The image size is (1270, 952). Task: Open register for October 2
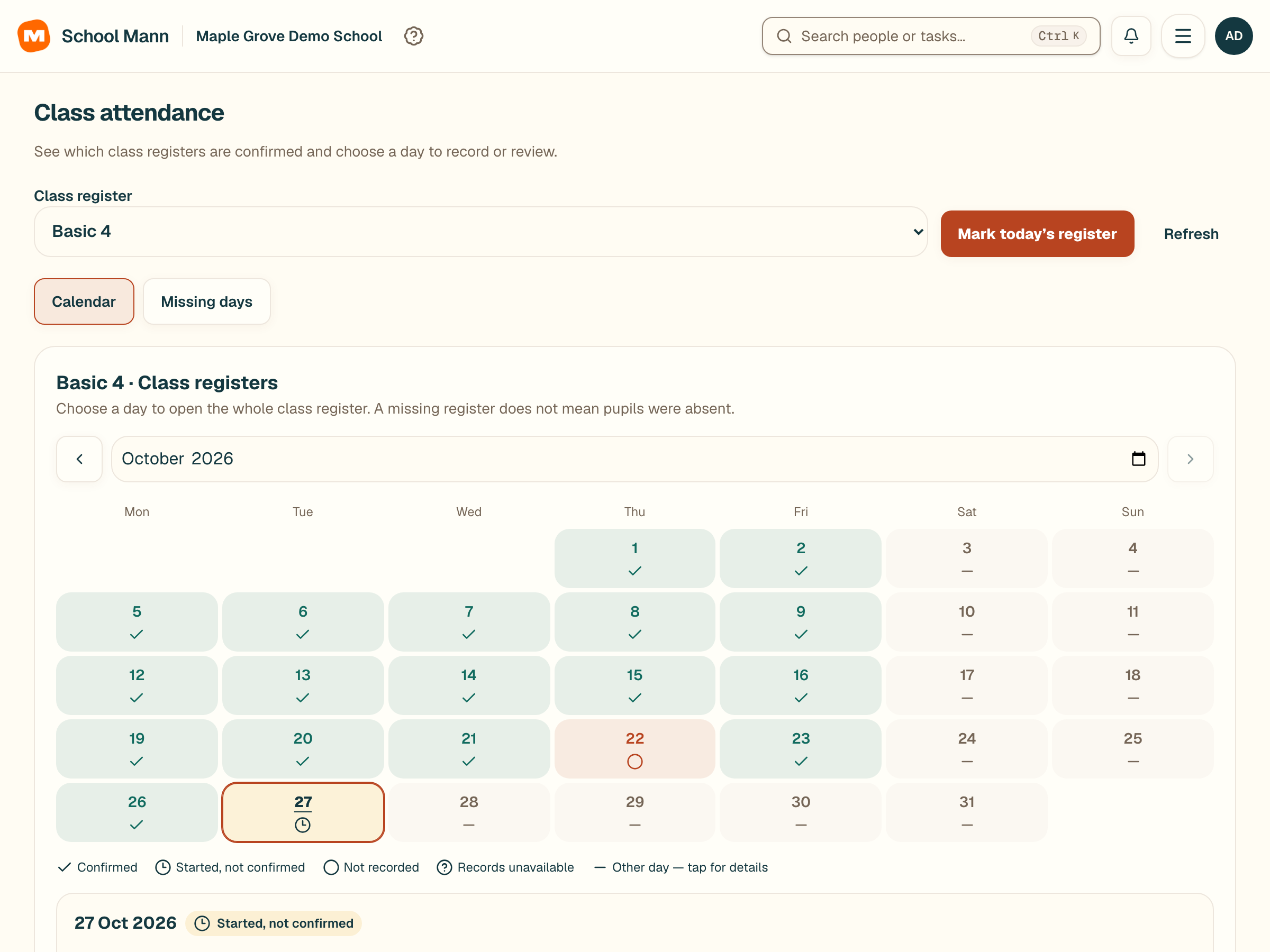coord(800,559)
